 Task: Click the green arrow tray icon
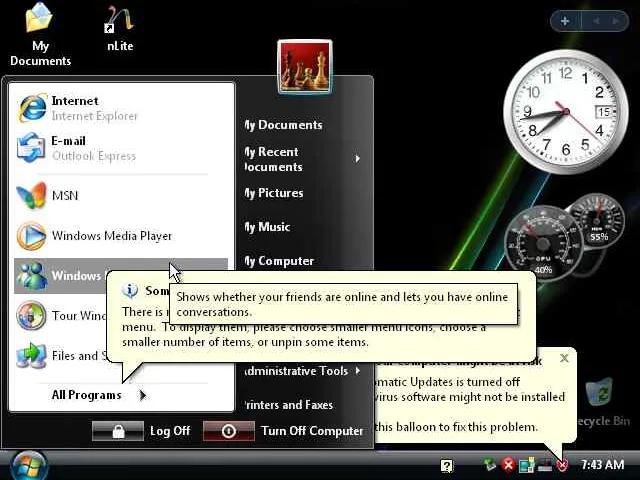(x=490, y=464)
